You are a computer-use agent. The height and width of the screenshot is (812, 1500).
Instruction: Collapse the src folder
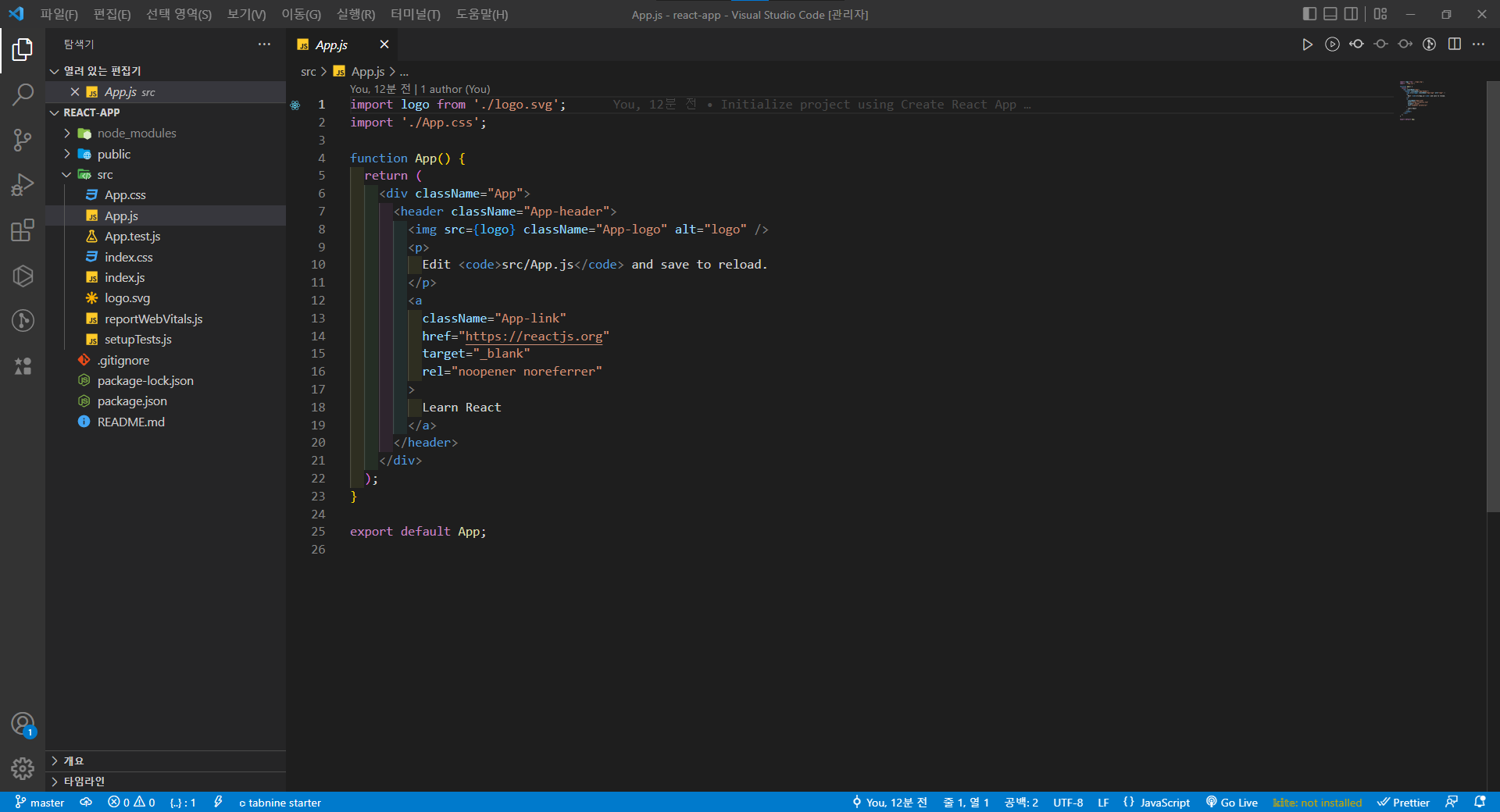(166, 175)
